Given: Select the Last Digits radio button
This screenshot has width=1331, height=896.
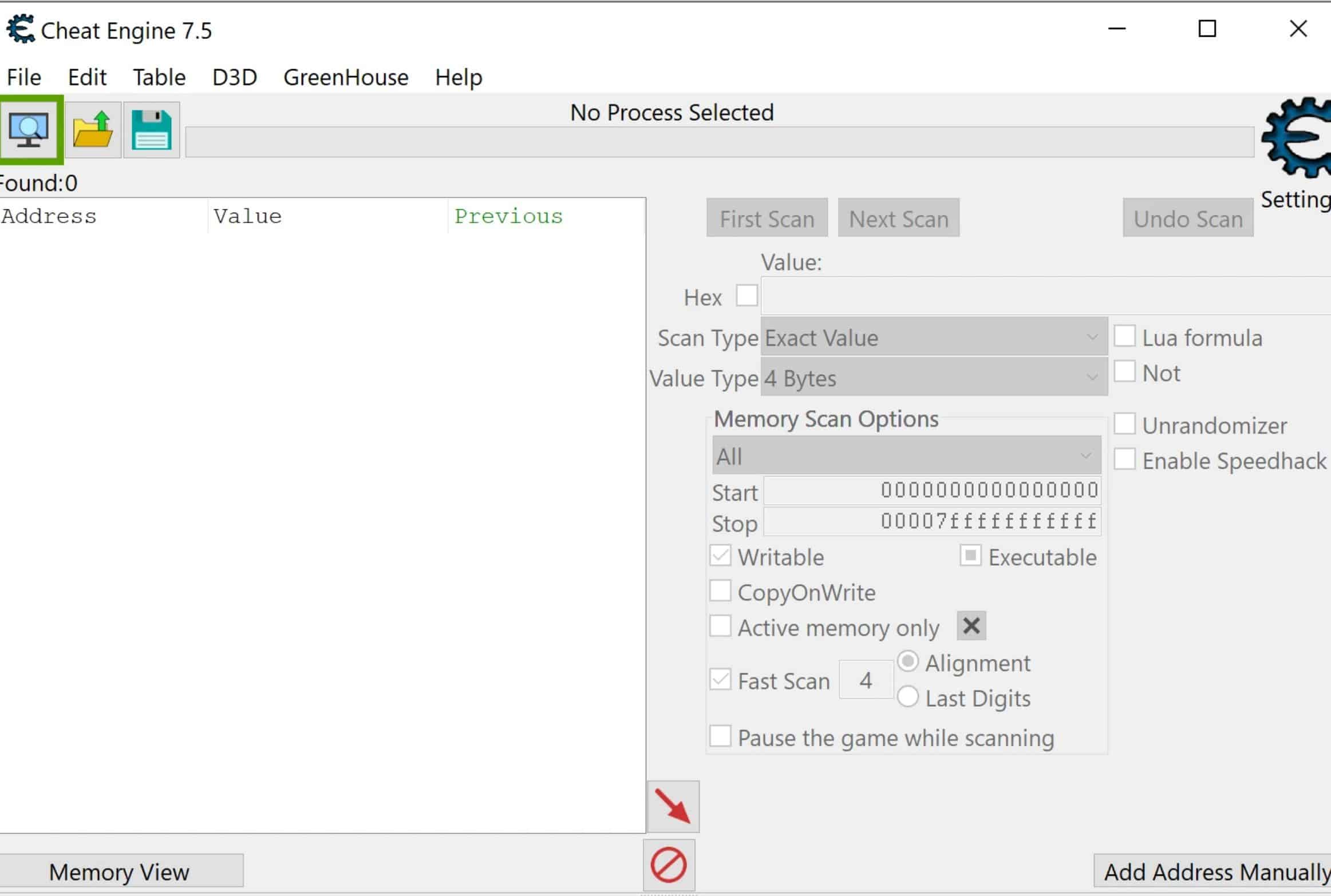Looking at the screenshot, I should pos(908,697).
